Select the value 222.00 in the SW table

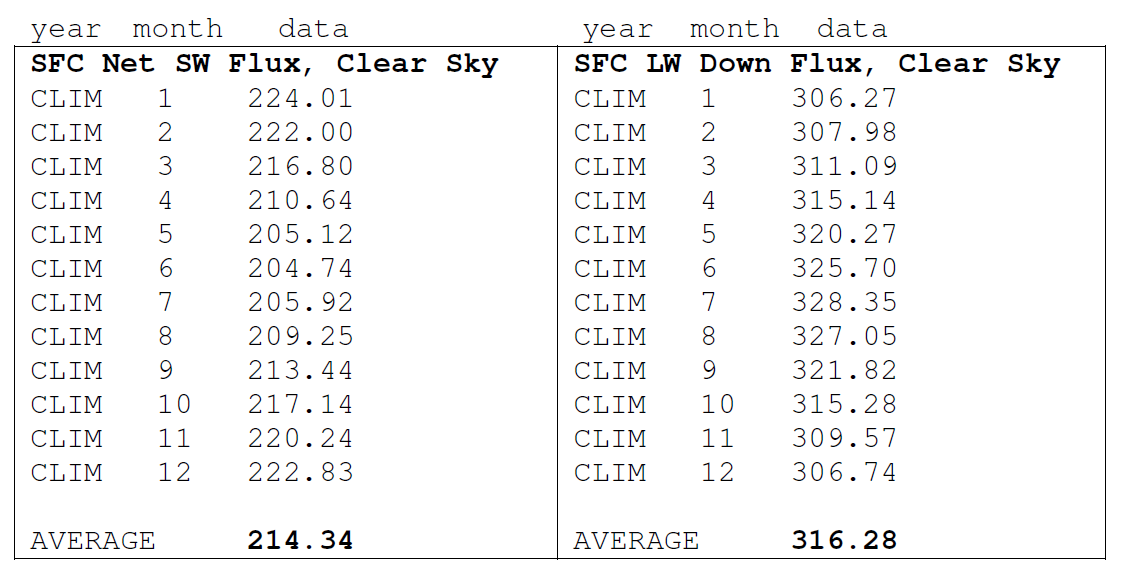click(x=300, y=133)
